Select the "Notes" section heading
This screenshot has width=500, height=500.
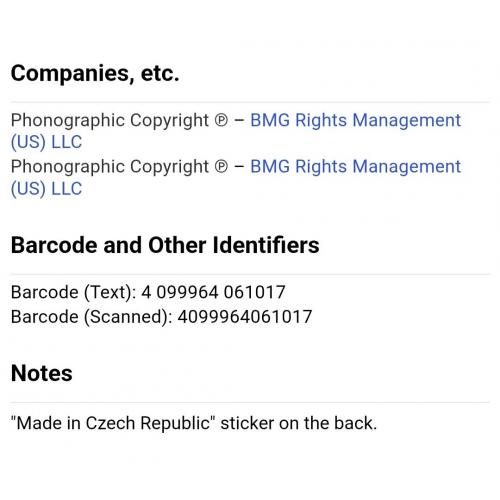click(x=42, y=373)
